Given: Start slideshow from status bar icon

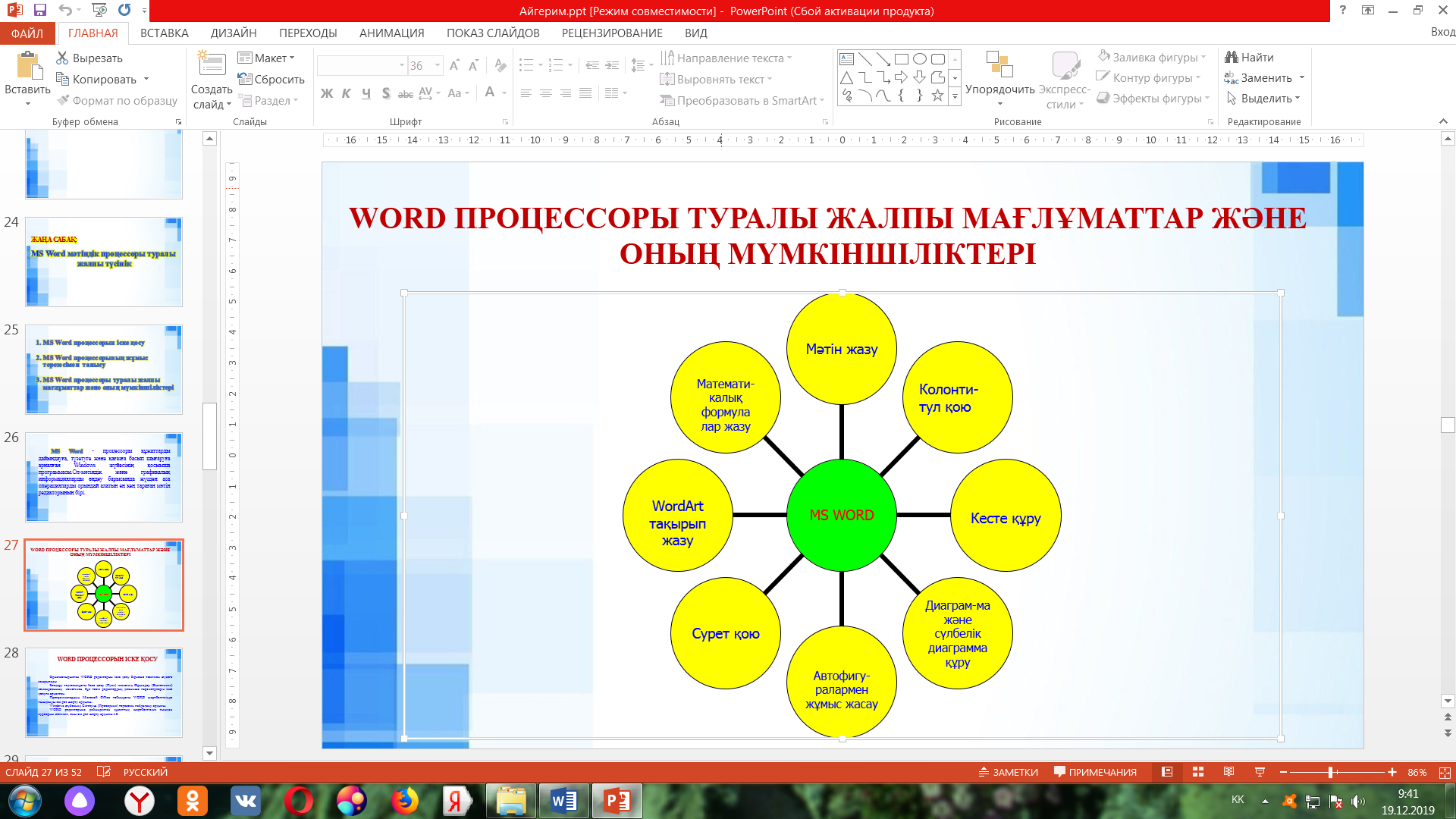Looking at the screenshot, I should click(x=1260, y=772).
